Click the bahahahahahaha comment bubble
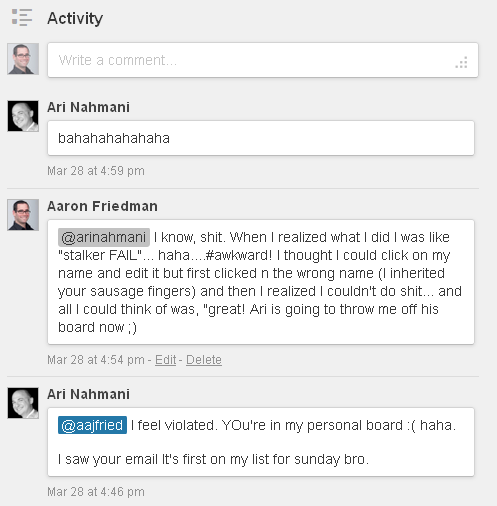The height and width of the screenshot is (506, 497). [261, 138]
